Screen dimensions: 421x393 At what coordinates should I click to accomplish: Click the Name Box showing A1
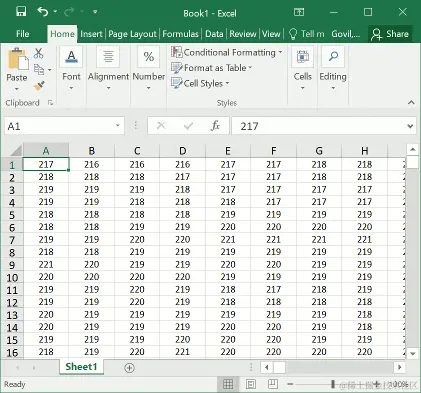point(60,126)
